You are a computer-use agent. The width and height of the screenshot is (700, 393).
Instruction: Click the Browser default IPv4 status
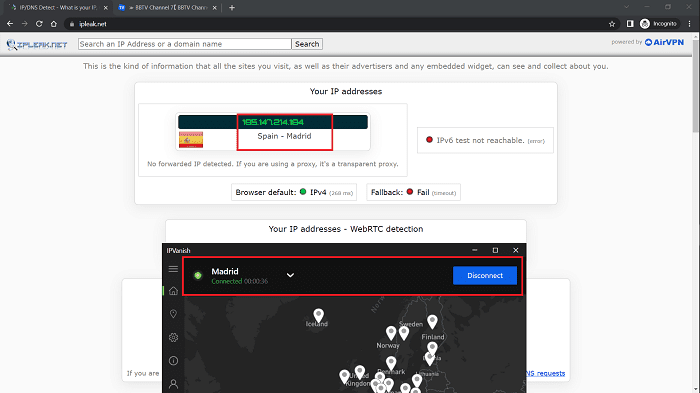coord(294,192)
